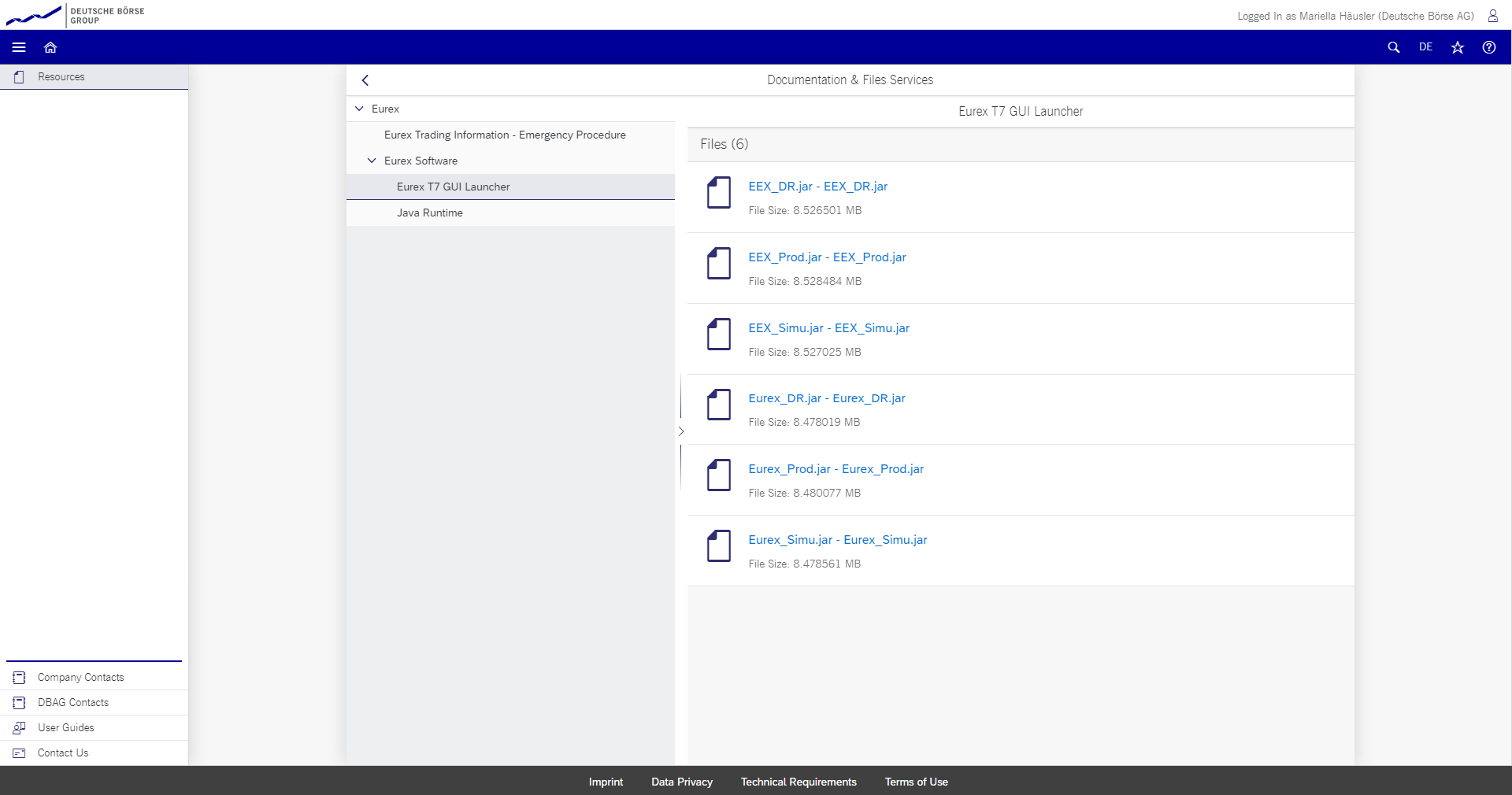Viewport: 1512px width, 795px height.
Task: Switch language using DE button
Action: [x=1425, y=47]
